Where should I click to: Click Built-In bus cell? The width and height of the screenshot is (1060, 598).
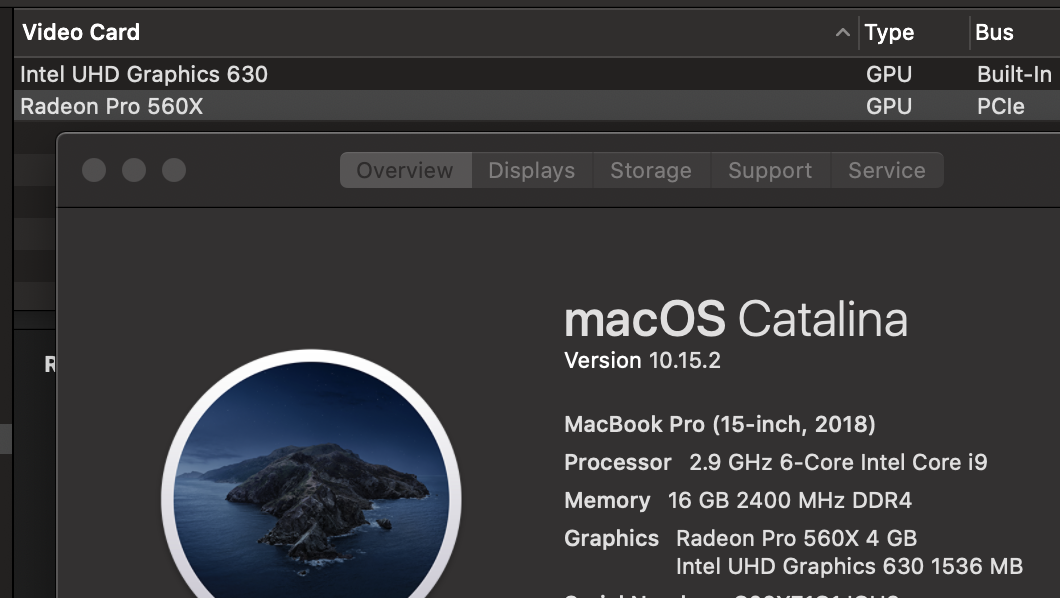click(1015, 74)
